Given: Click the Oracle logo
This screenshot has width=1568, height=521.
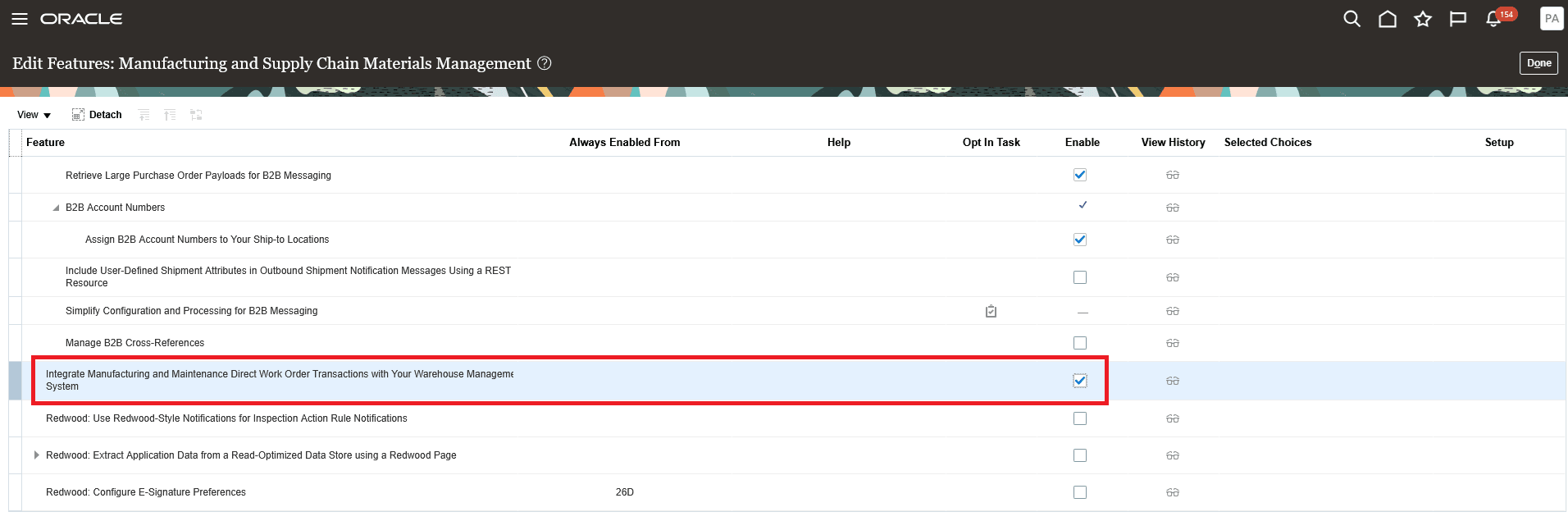Looking at the screenshot, I should [x=81, y=19].
